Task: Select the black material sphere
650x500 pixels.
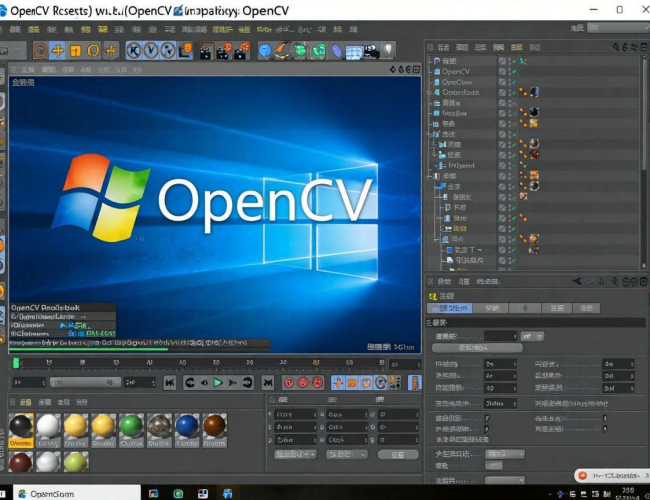Action: click(x=21, y=426)
